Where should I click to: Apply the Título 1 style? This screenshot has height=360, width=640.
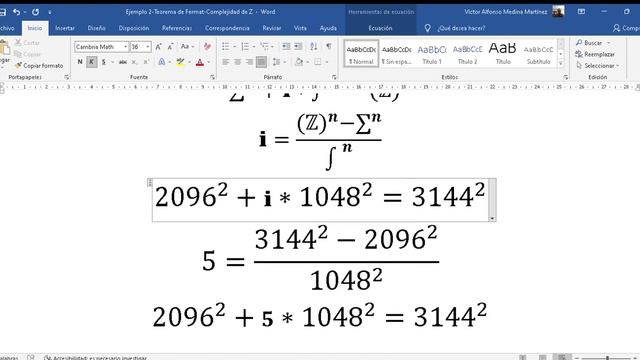[x=432, y=53]
